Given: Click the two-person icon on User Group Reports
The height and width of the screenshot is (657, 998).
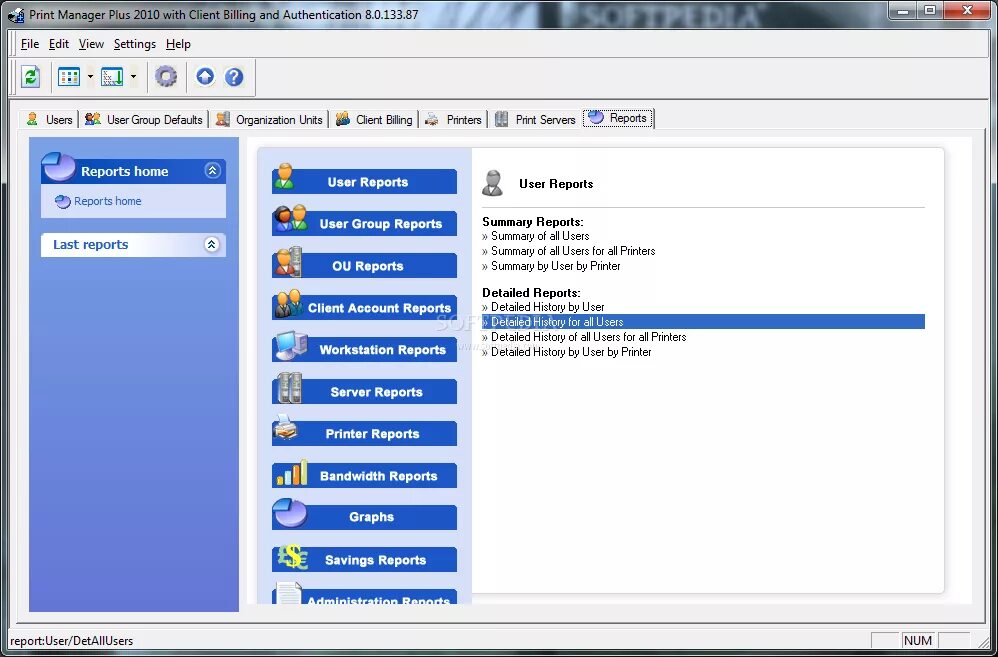Looking at the screenshot, I should (291, 219).
